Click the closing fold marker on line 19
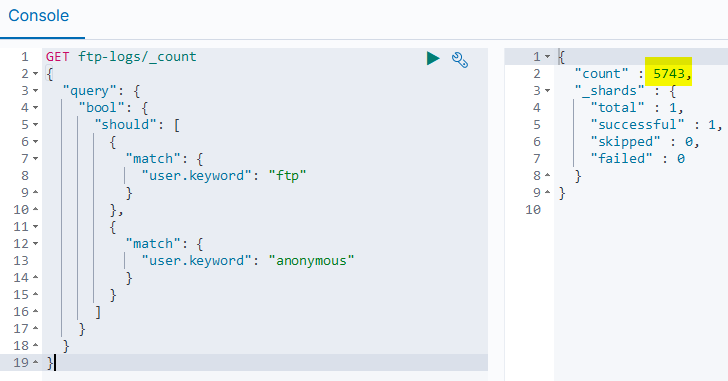This screenshot has height=381, width=728. click(x=36, y=363)
